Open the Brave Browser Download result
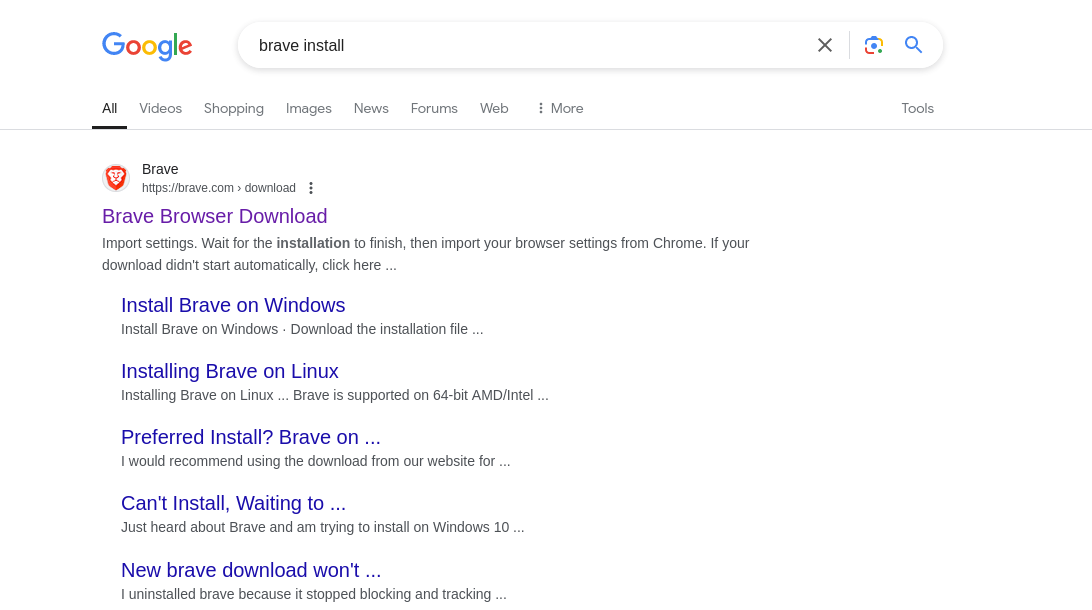1092x610 pixels. [214, 216]
